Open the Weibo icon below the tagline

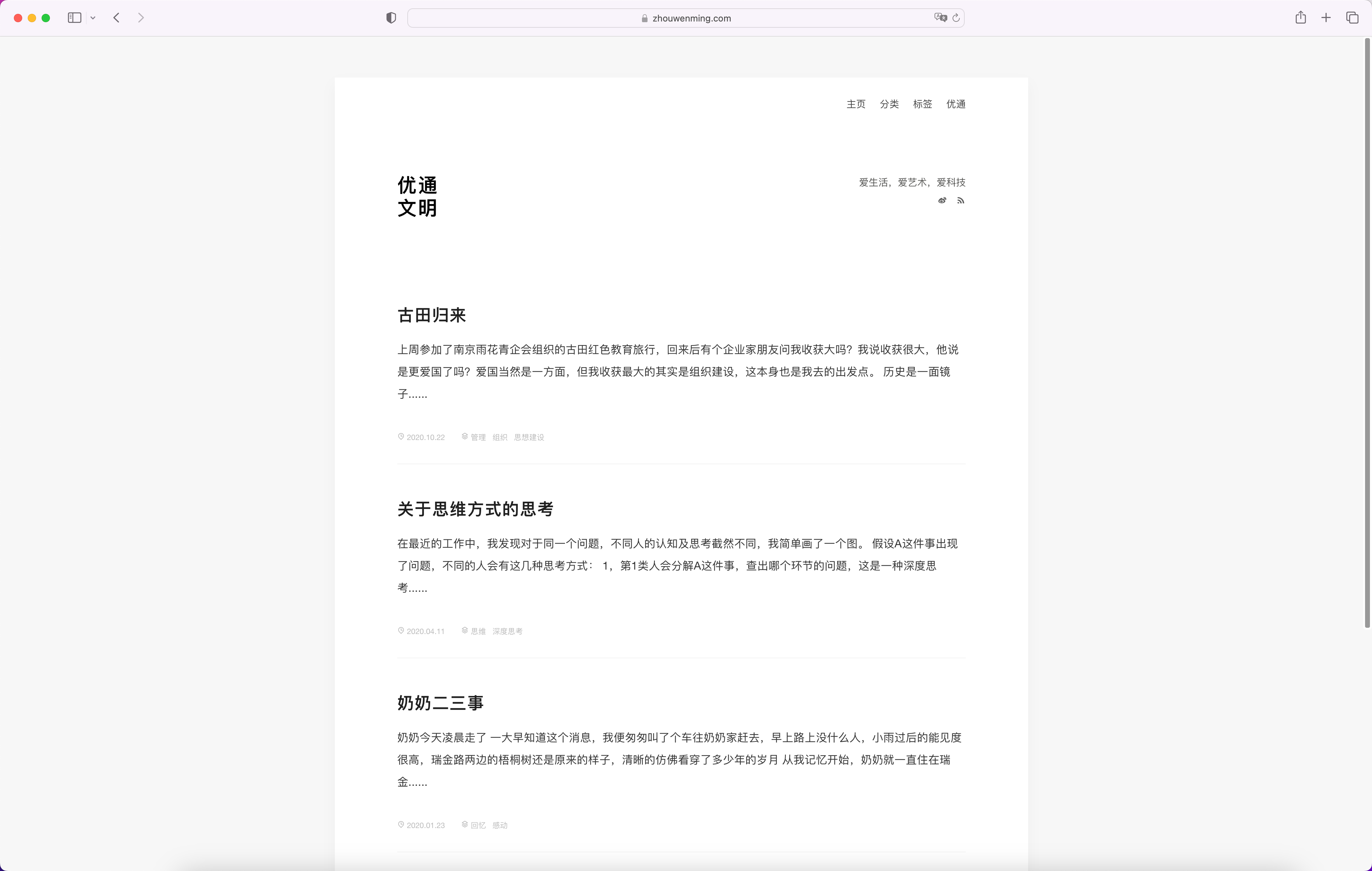tap(943, 201)
